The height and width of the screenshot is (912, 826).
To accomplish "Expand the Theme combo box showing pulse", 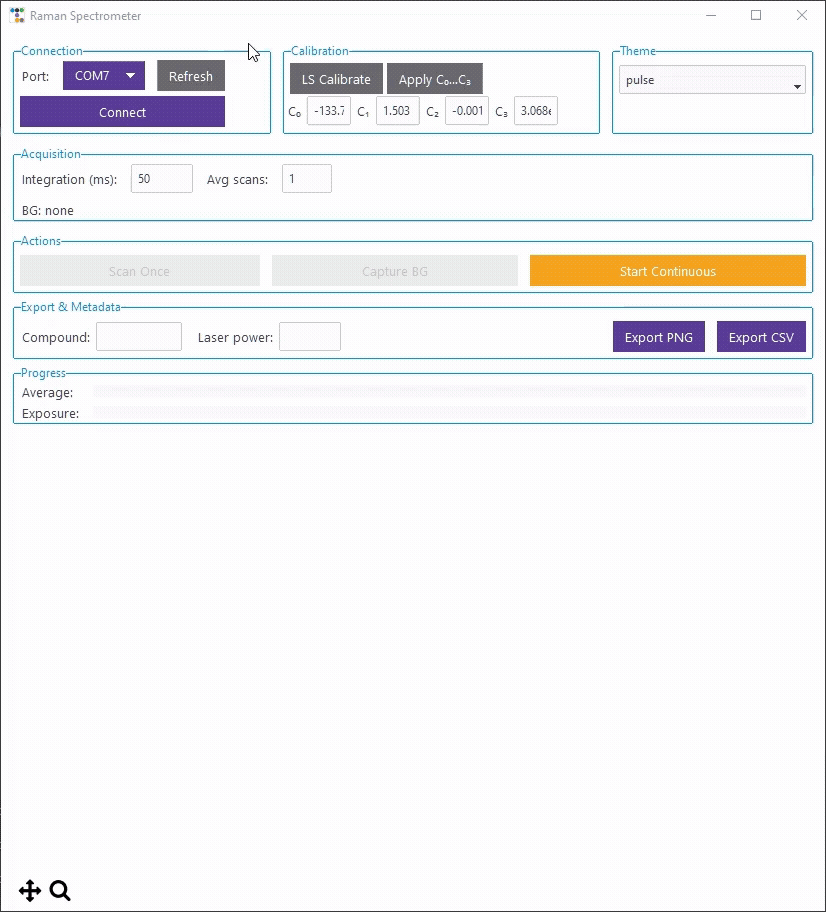I will (x=712, y=80).
